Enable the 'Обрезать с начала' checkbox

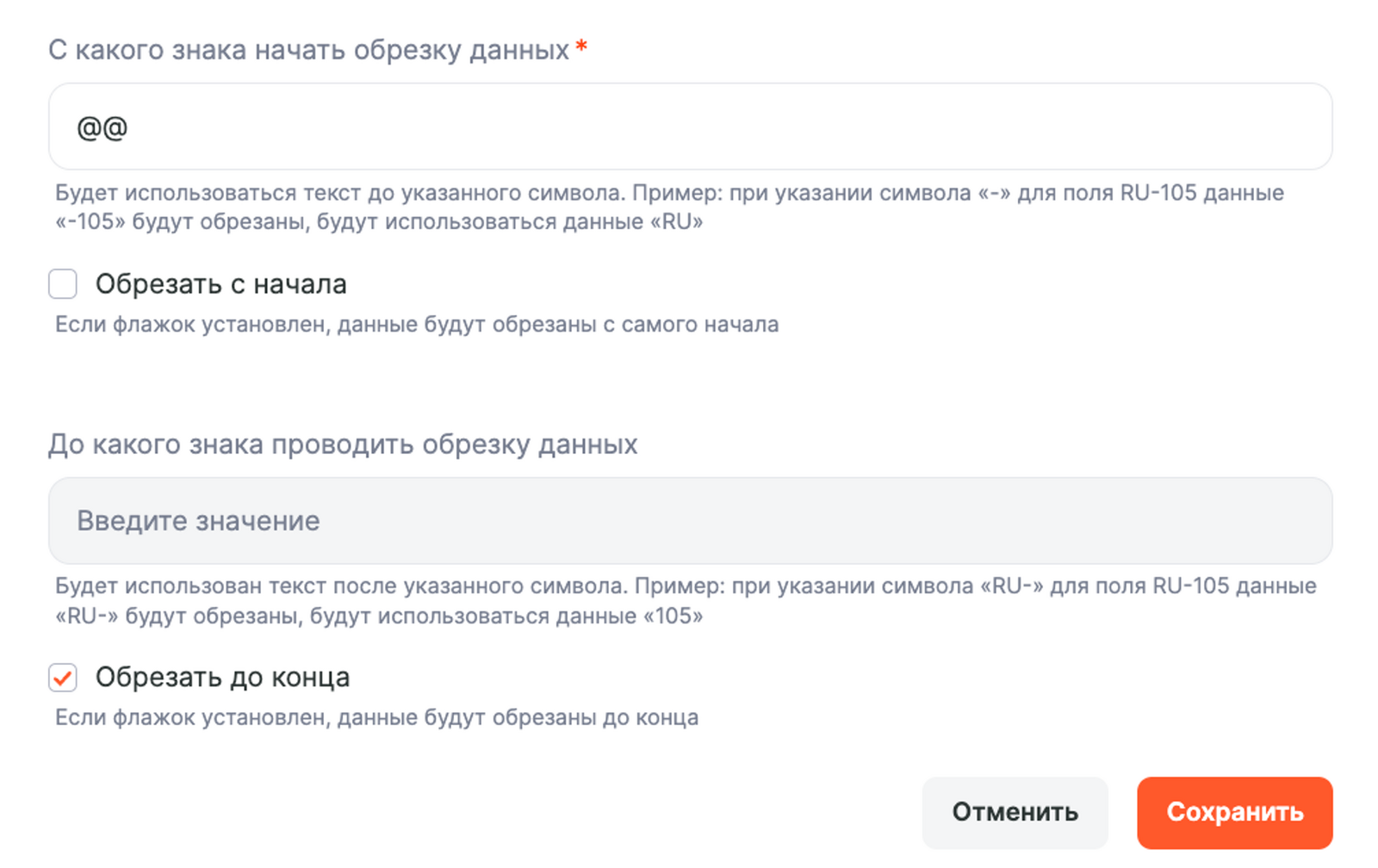tap(63, 283)
